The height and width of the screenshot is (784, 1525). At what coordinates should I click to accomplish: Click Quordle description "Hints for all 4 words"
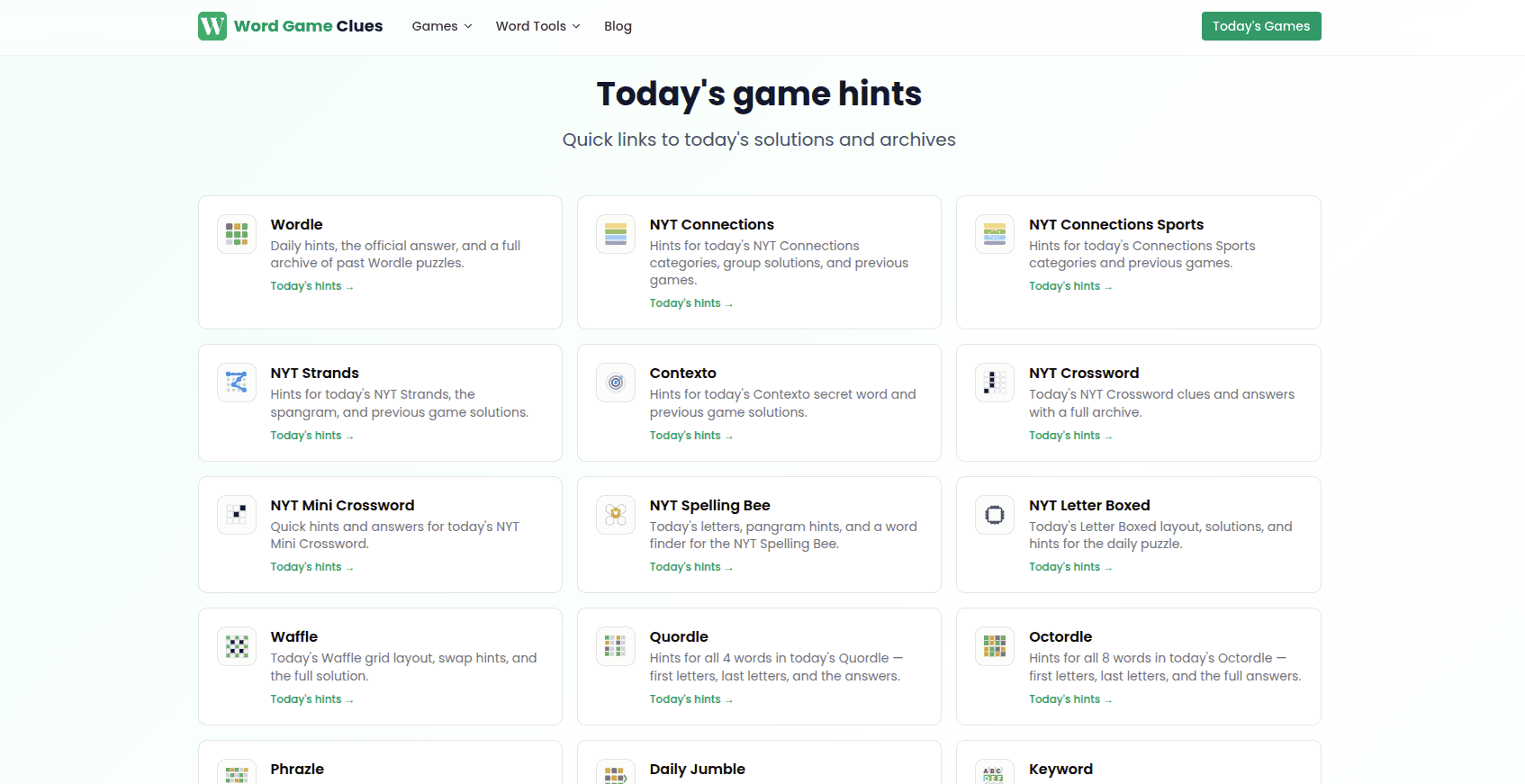pos(776,667)
